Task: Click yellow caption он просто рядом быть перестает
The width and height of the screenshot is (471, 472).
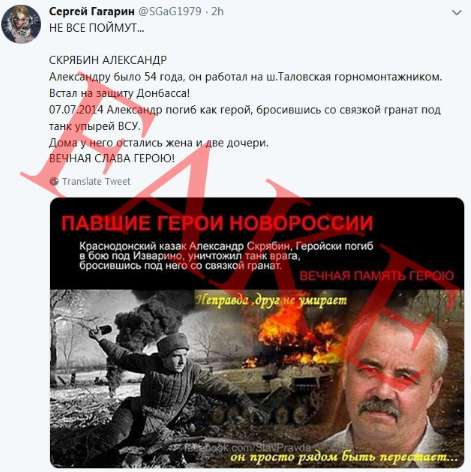Action: point(344,457)
